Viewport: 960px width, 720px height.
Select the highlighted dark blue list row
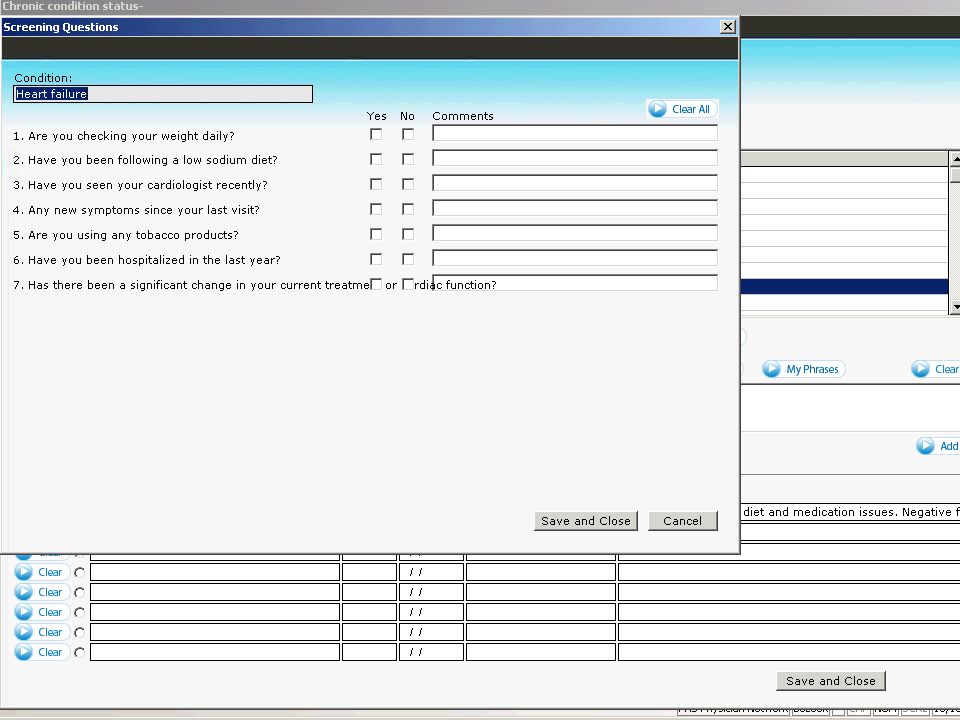tap(844, 287)
